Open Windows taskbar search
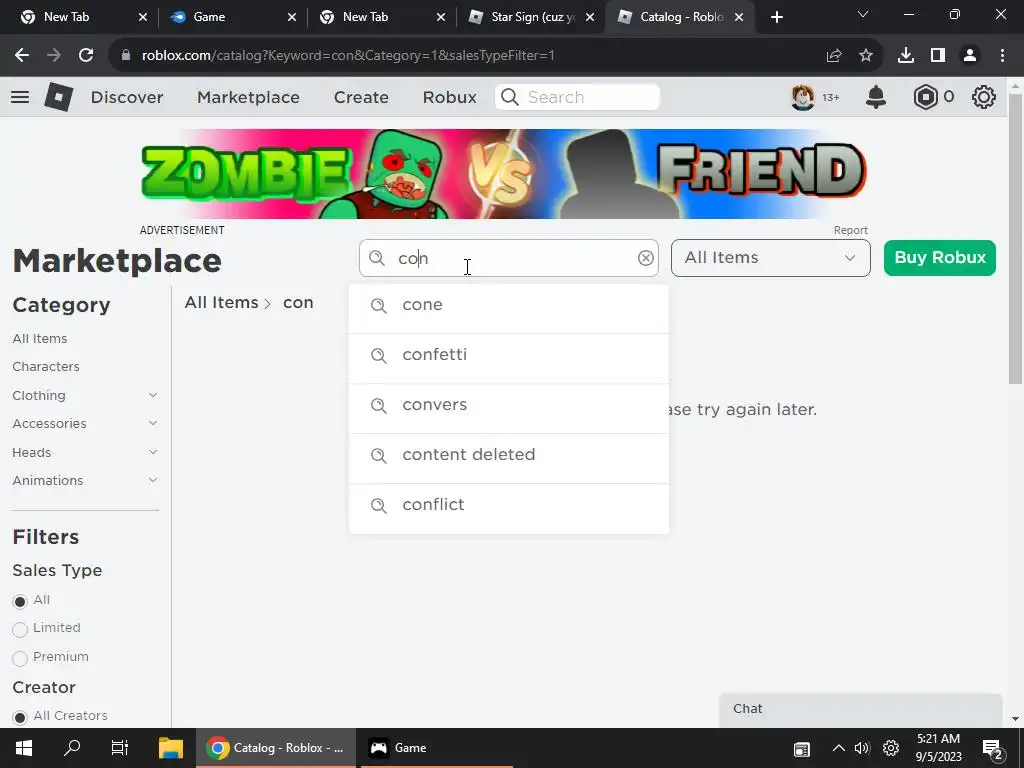The image size is (1024, 768). pos(72,748)
